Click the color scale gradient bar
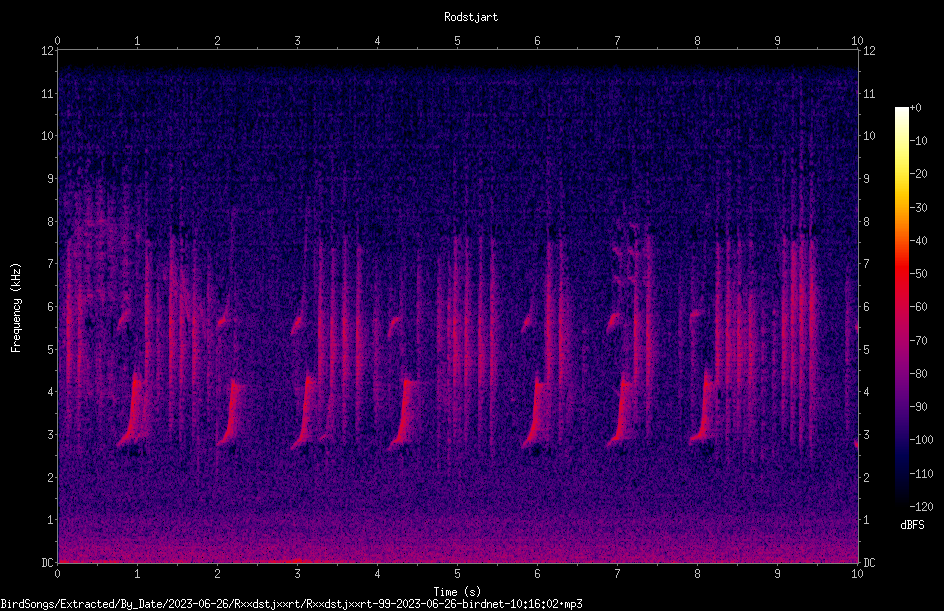Screen dimensions: 944x611 [901, 306]
